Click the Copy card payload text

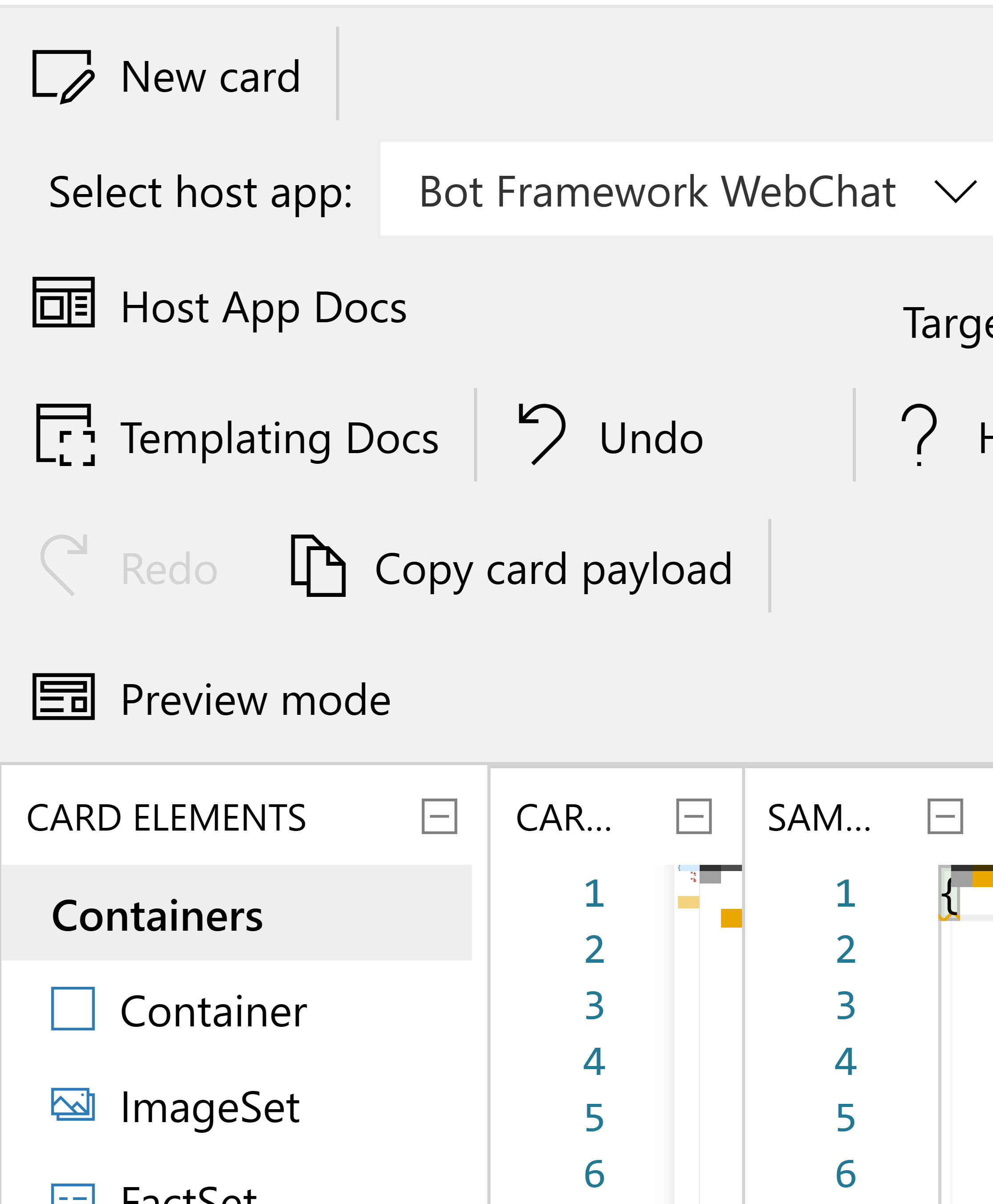click(553, 570)
